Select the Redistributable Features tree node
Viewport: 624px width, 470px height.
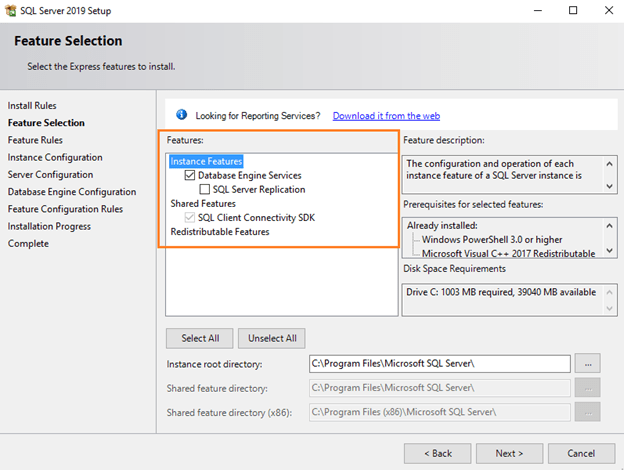click(x=220, y=232)
